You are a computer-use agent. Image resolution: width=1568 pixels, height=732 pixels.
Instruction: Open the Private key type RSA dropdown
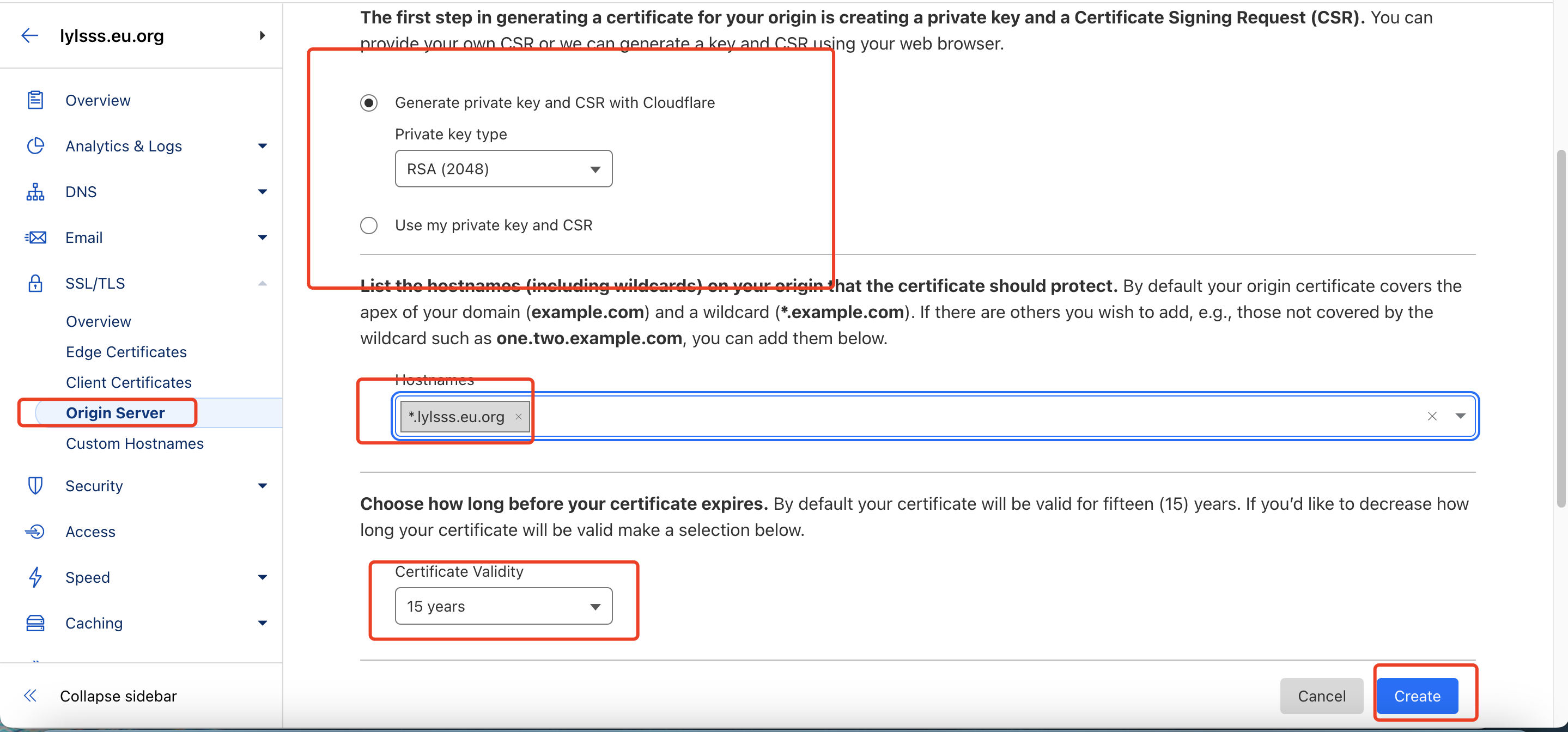[x=503, y=168]
